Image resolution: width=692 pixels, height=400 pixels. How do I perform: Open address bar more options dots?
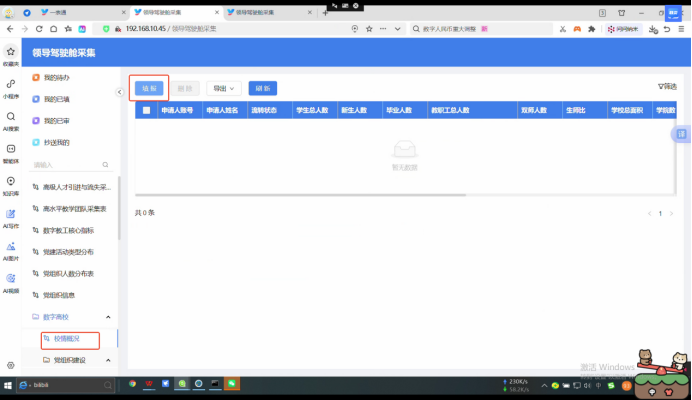point(383,29)
